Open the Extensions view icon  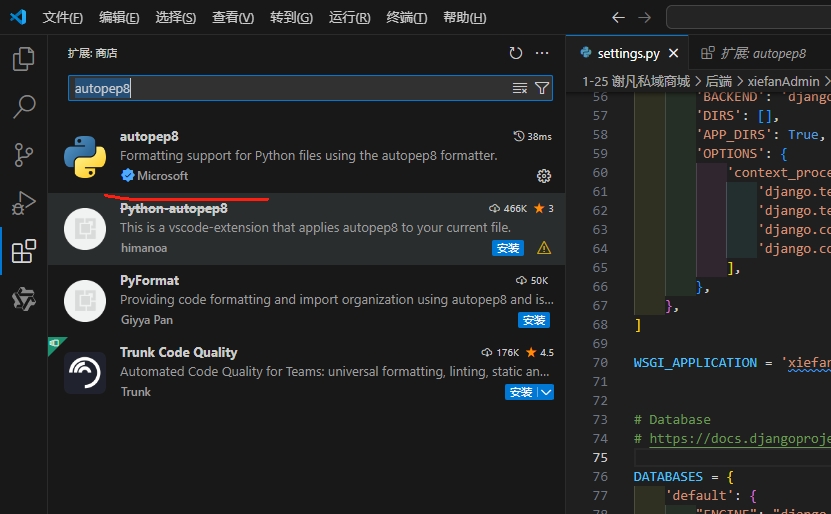pyautogui.click(x=24, y=251)
